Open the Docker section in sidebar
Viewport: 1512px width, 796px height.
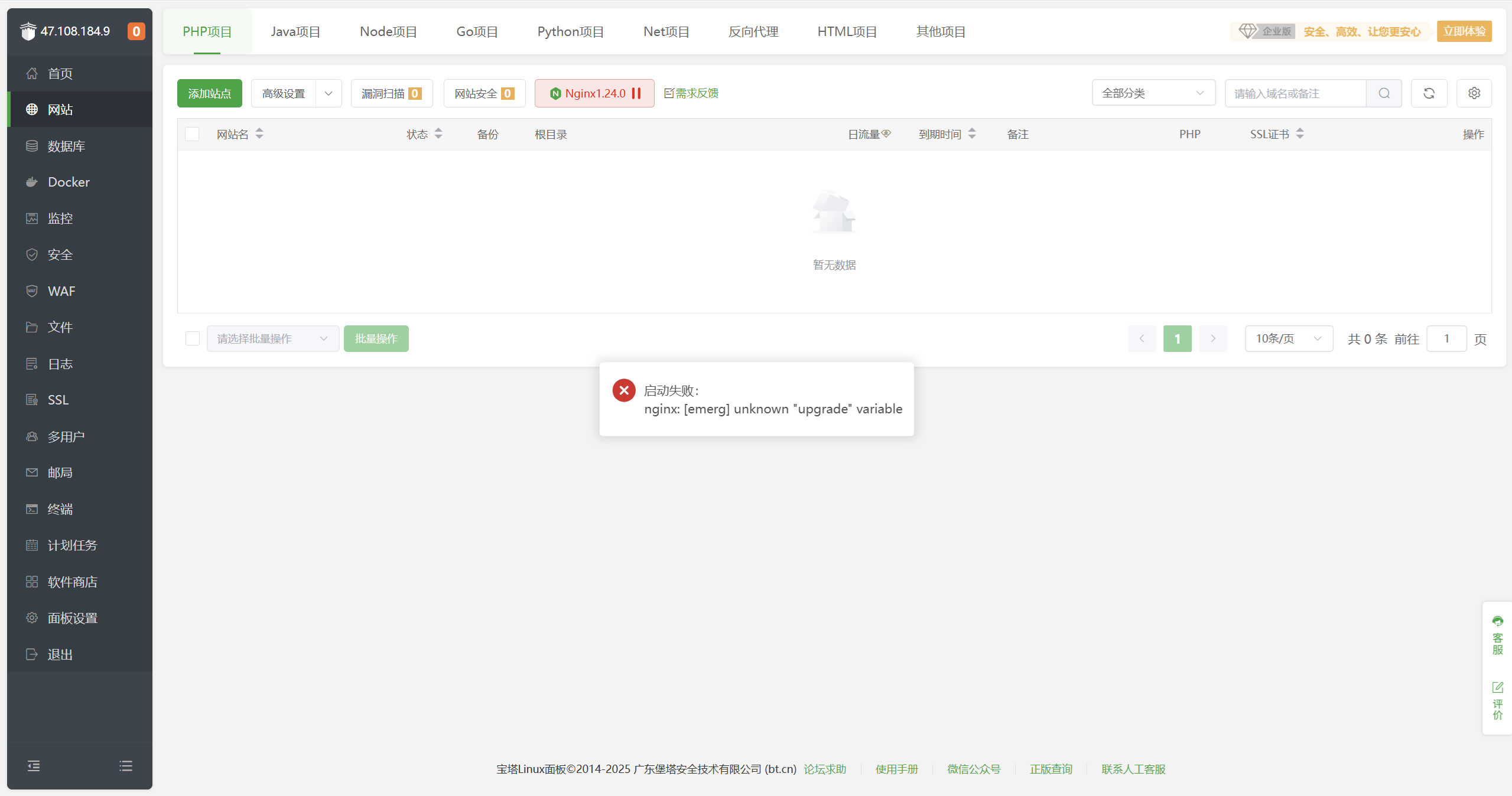point(80,182)
